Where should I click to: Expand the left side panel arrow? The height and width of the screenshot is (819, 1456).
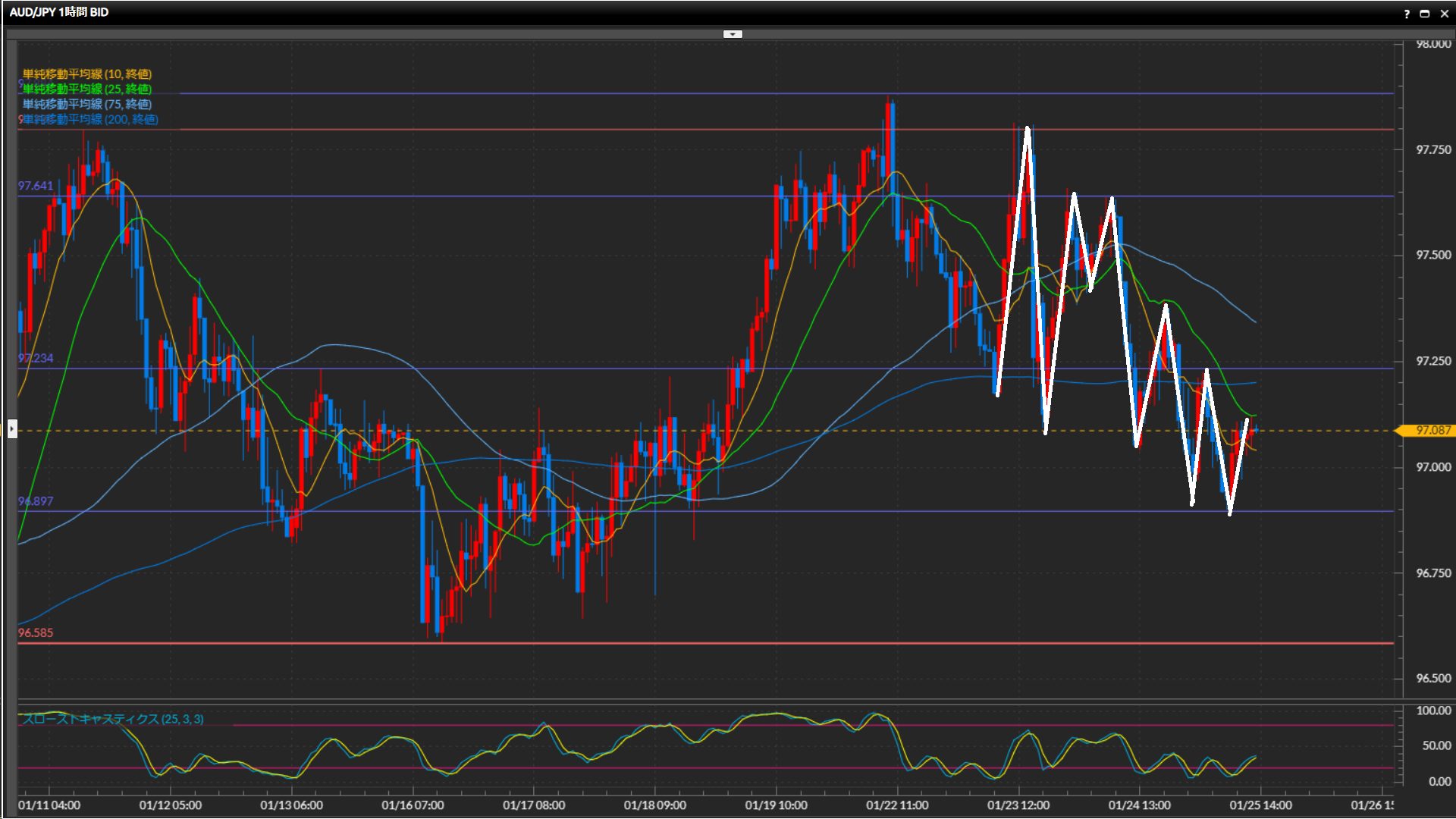point(12,429)
